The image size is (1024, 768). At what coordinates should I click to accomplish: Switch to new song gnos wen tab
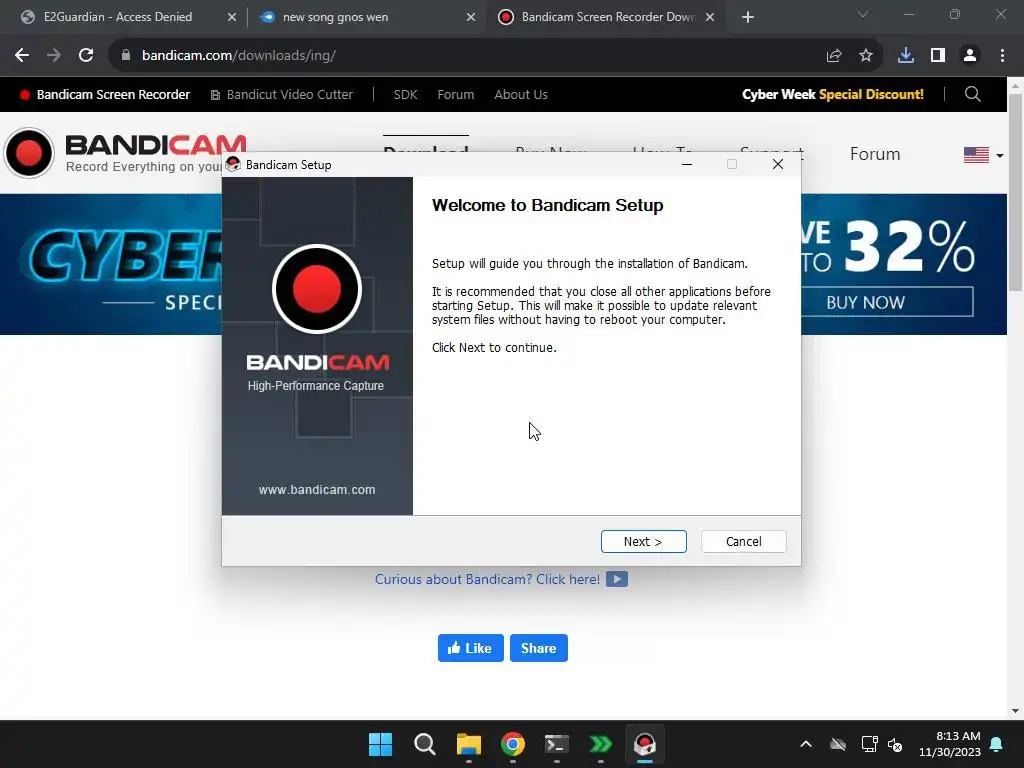click(335, 17)
